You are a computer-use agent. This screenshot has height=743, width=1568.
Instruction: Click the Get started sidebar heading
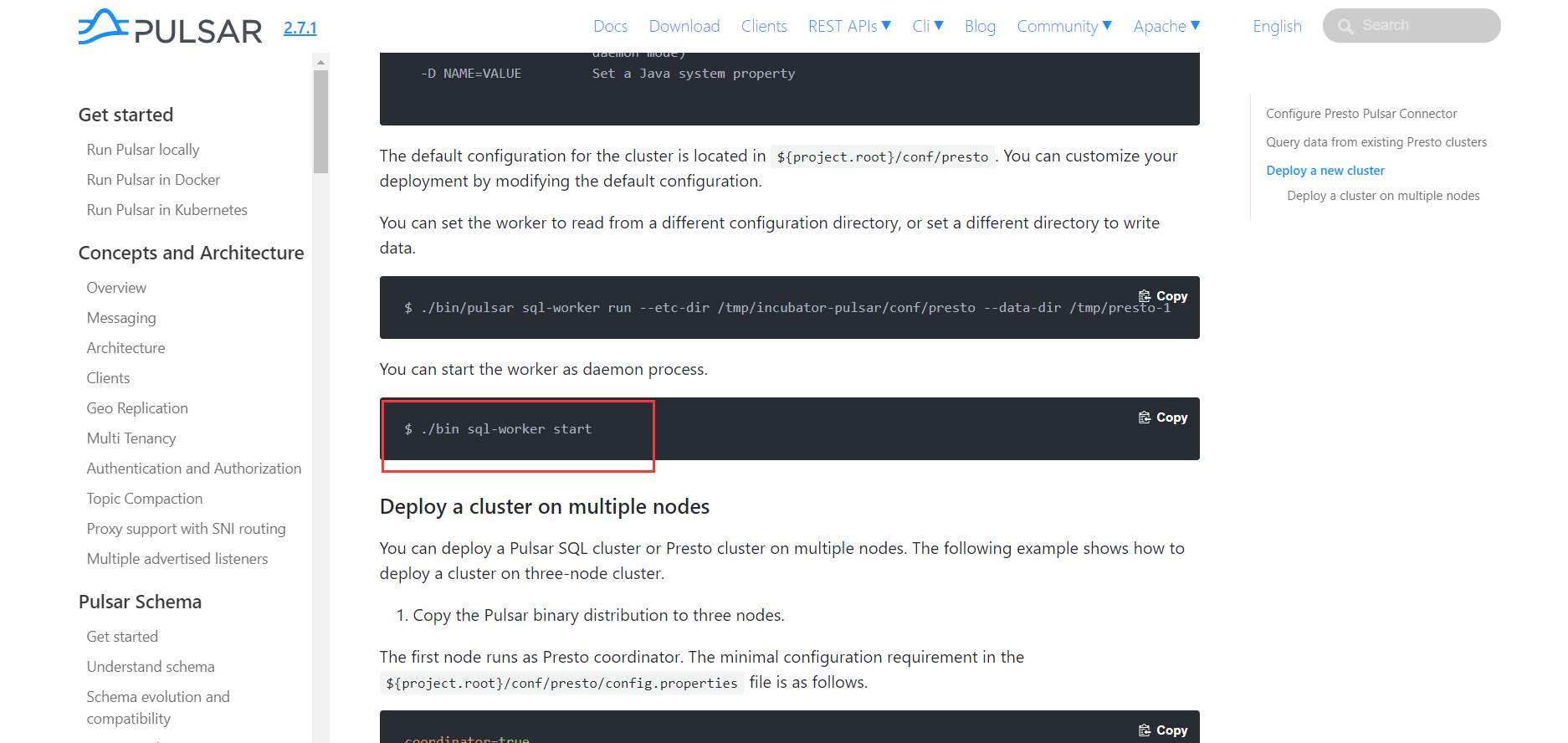pyautogui.click(x=126, y=115)
